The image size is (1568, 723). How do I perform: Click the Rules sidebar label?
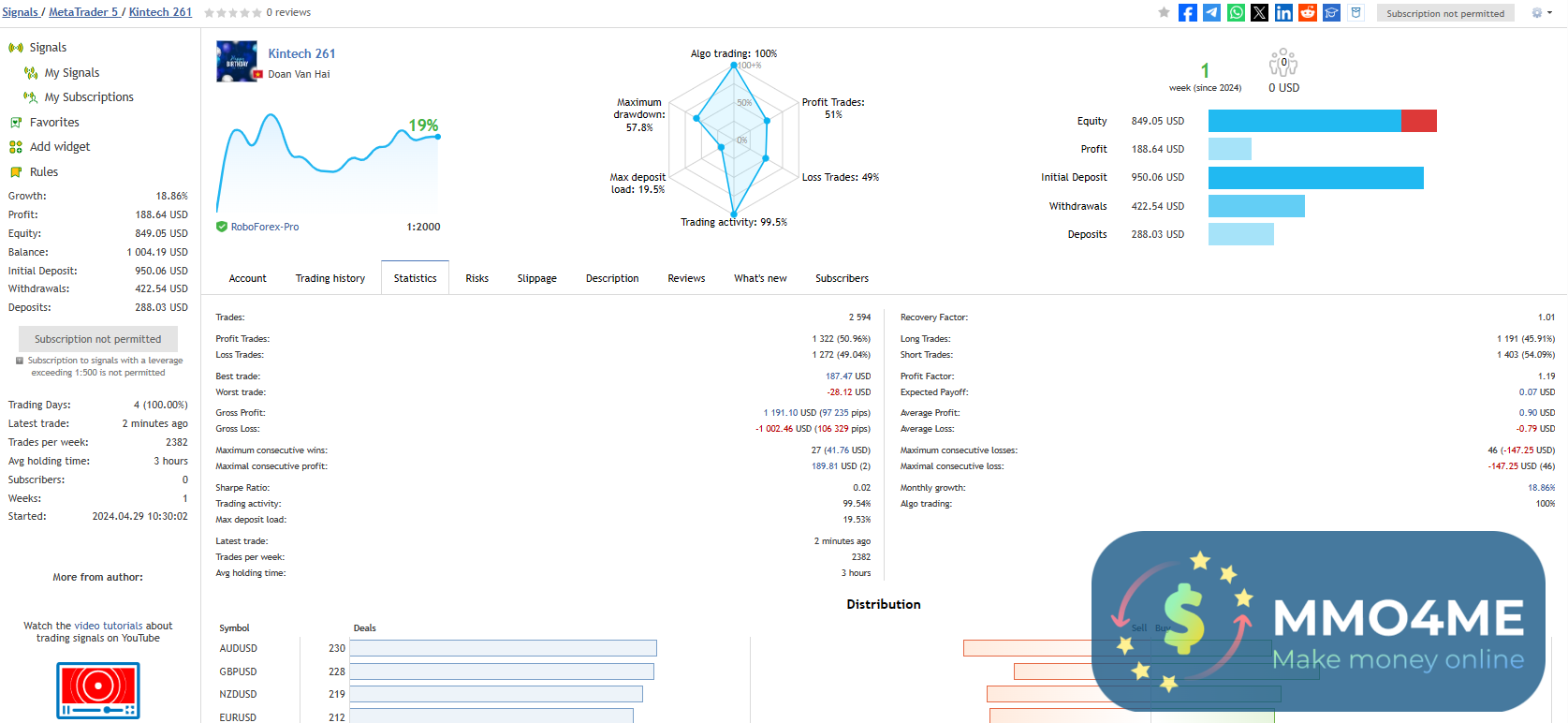tap(44, 172)
